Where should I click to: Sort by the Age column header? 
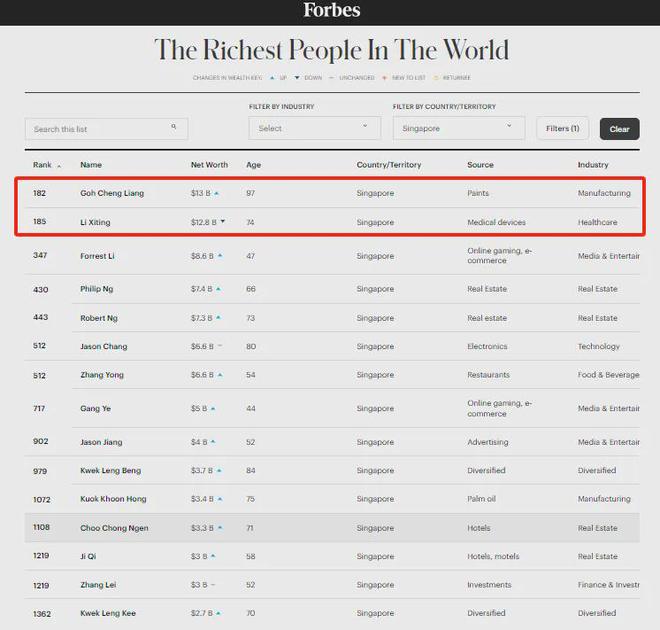click(x=253, y=165)
